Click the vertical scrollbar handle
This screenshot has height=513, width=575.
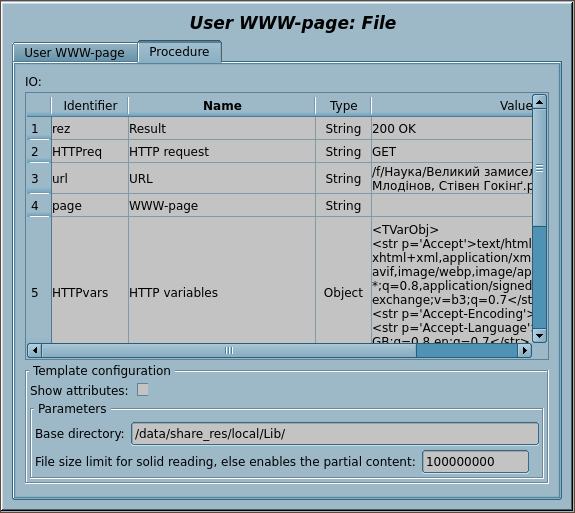pos(539,168)
